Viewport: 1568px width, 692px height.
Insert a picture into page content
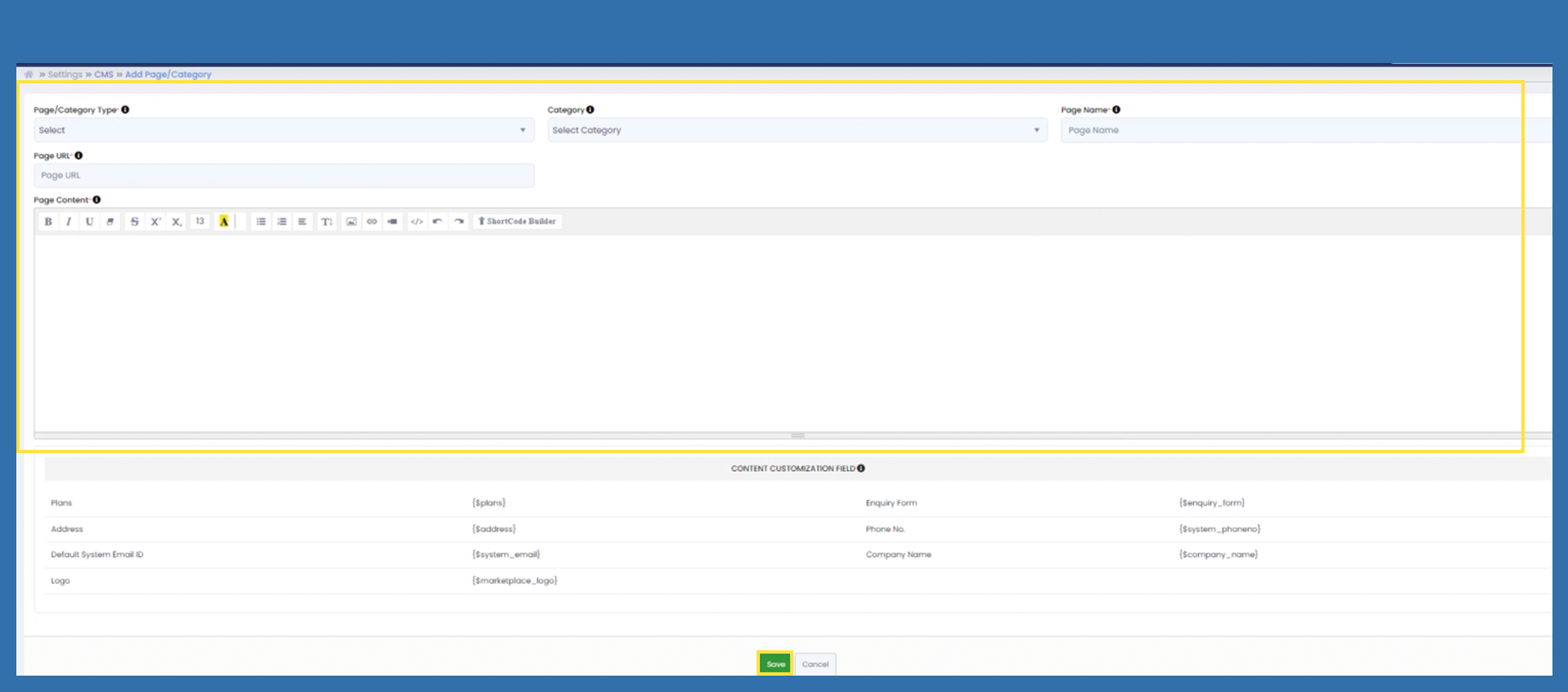(351, 222)
